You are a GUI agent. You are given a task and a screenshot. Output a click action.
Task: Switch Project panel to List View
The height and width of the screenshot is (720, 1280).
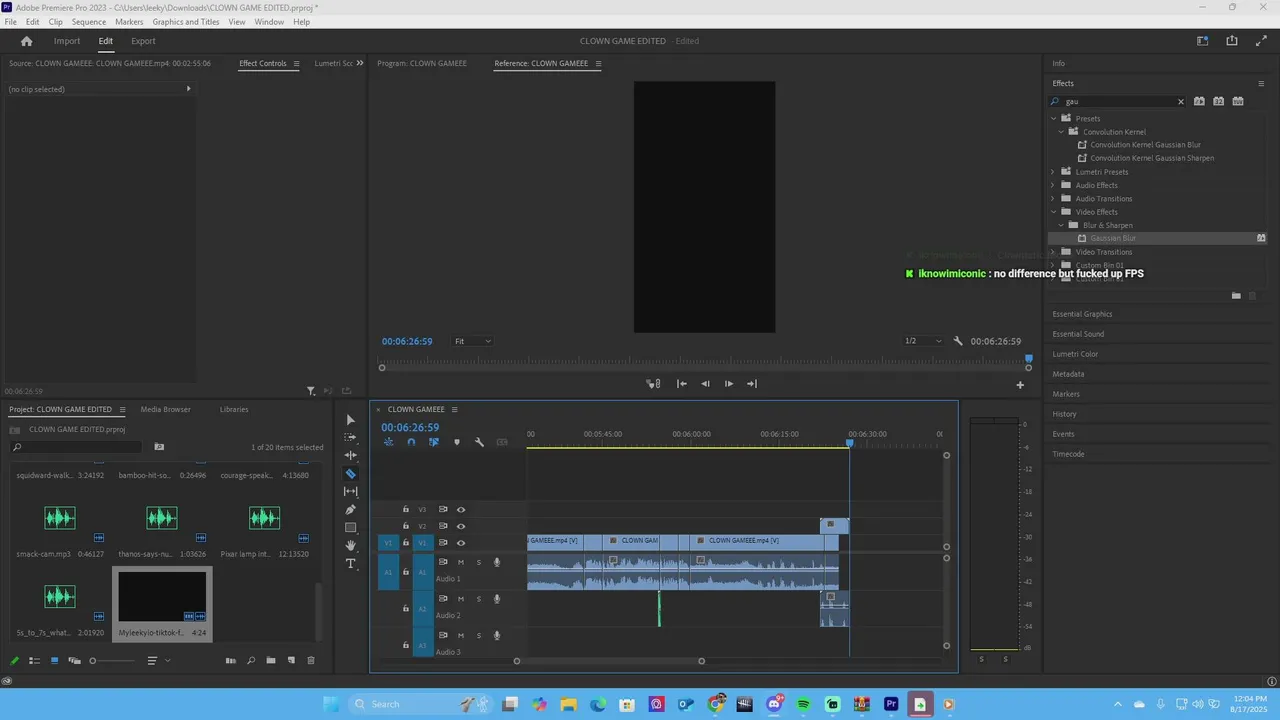tap(34, 660)
